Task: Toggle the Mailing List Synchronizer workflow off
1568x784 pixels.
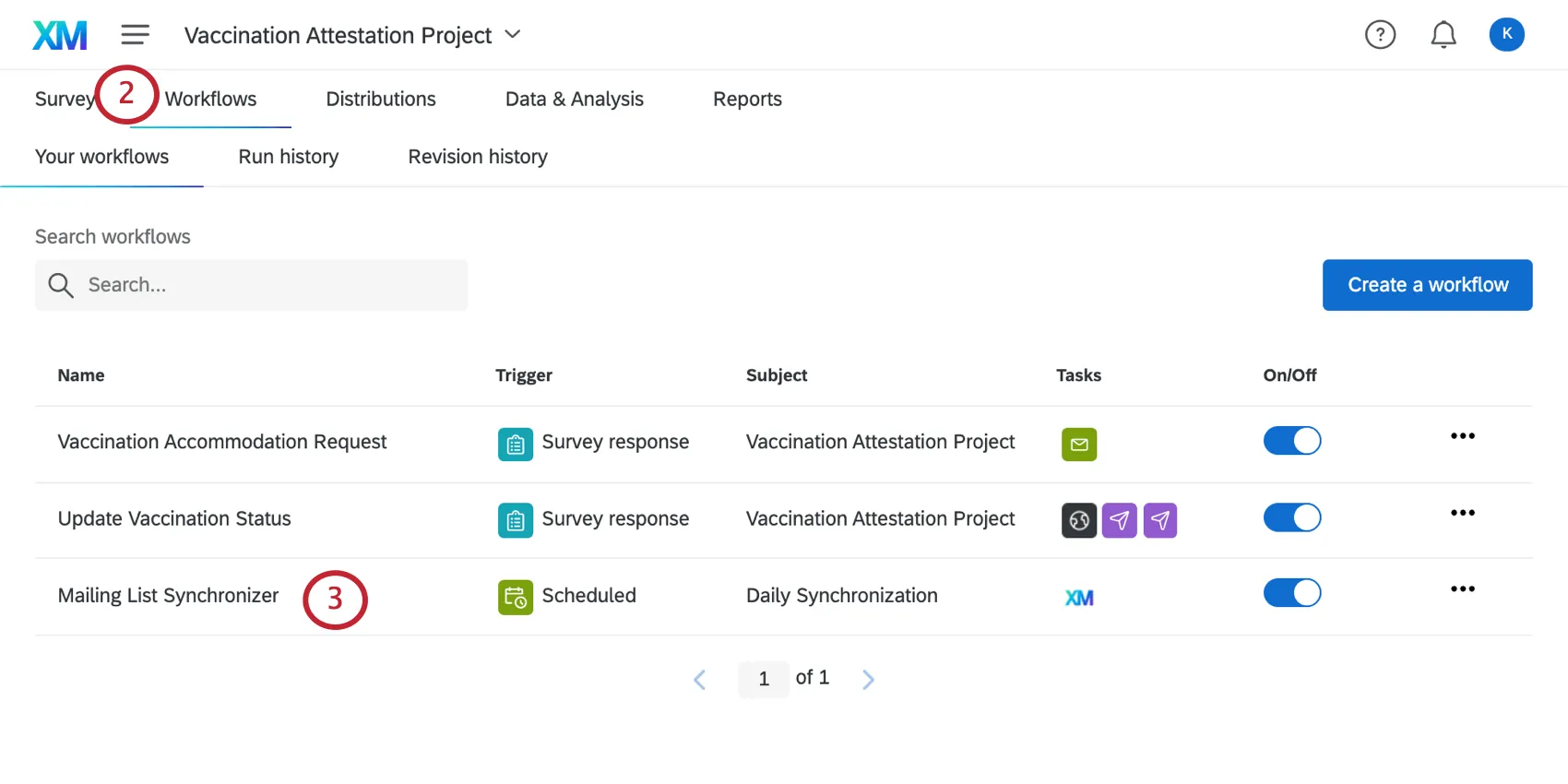Action: [x=1291, y=593]
